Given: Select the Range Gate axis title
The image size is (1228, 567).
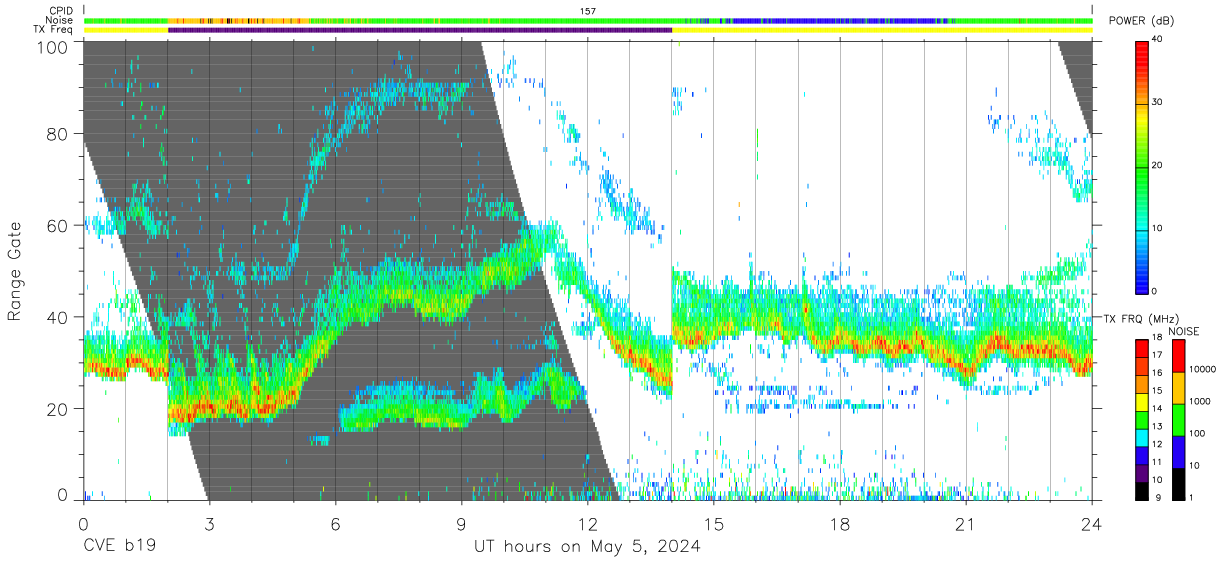Looking at the screenshot, I should 15,272.
